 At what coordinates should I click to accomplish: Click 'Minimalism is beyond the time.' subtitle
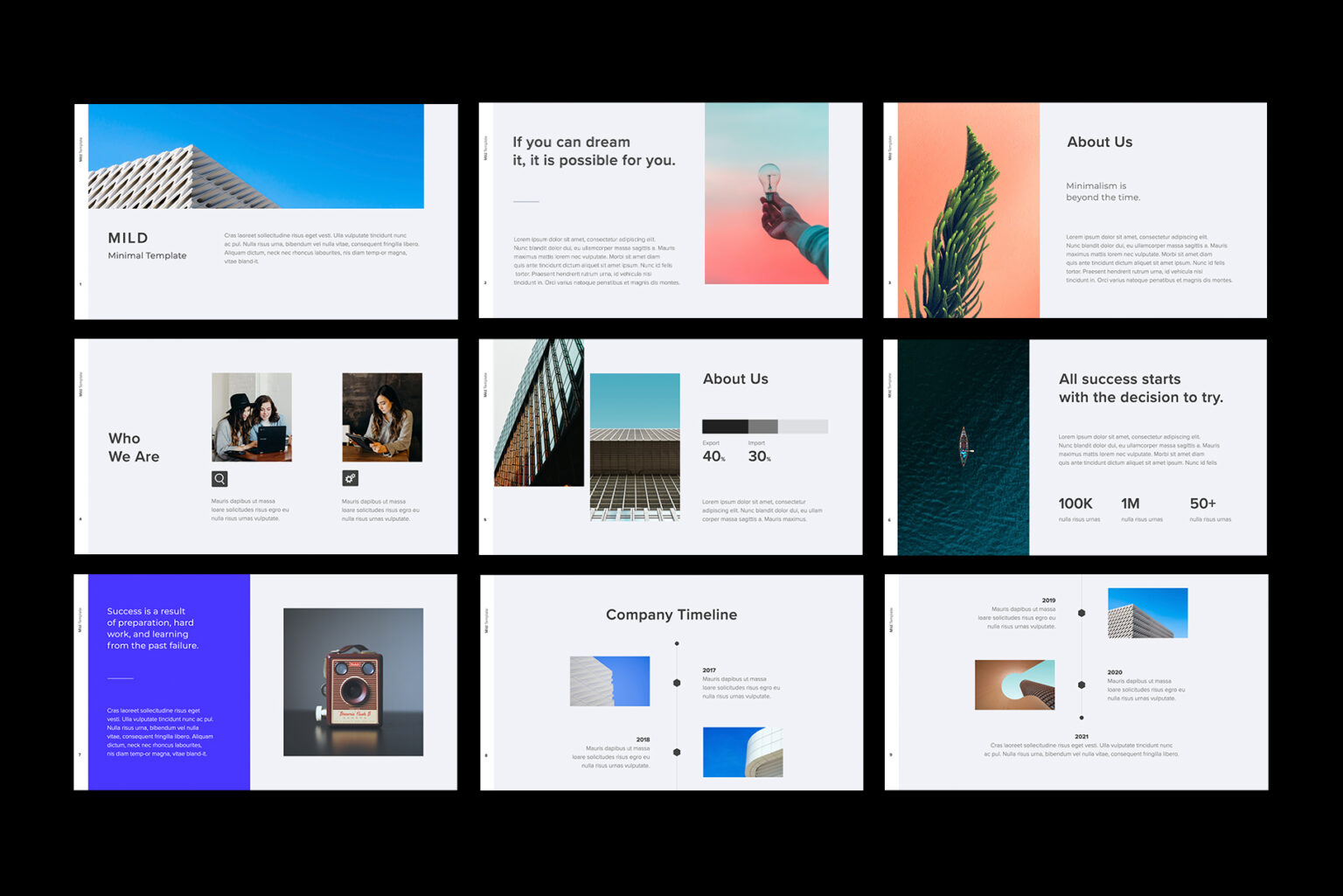tap(1103, 191)
